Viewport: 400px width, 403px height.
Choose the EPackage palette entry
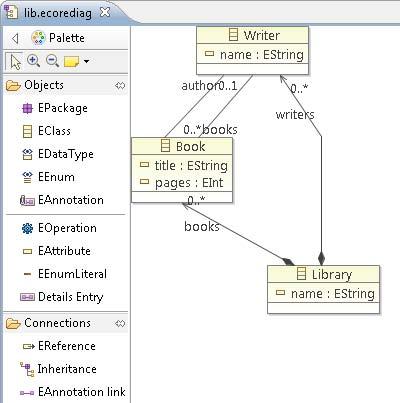coord(55,108)
